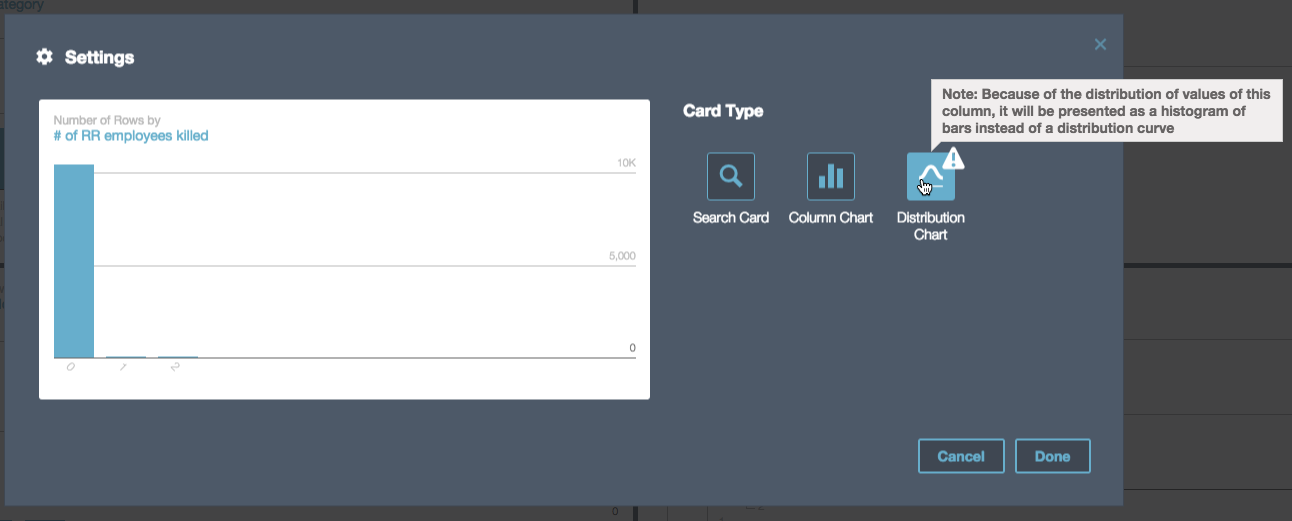Select the Search Card magnifier icon
The width and height of the screenshot is (1292, 521).
tap(731, 177)
